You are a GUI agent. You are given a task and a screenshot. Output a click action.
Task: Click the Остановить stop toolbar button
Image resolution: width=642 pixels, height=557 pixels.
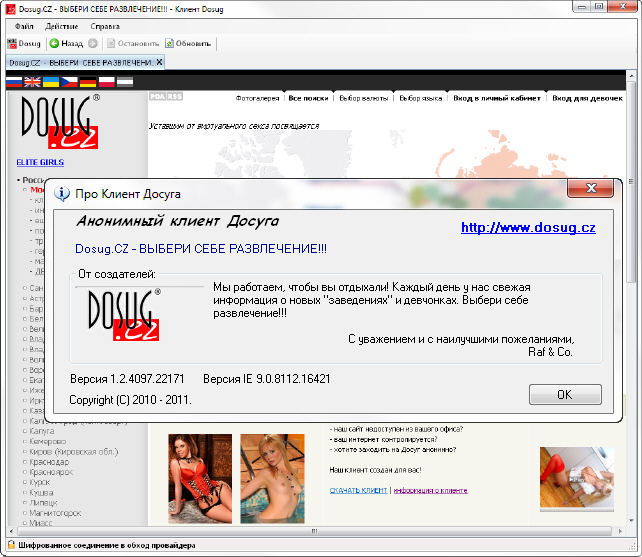click(133, 43)
